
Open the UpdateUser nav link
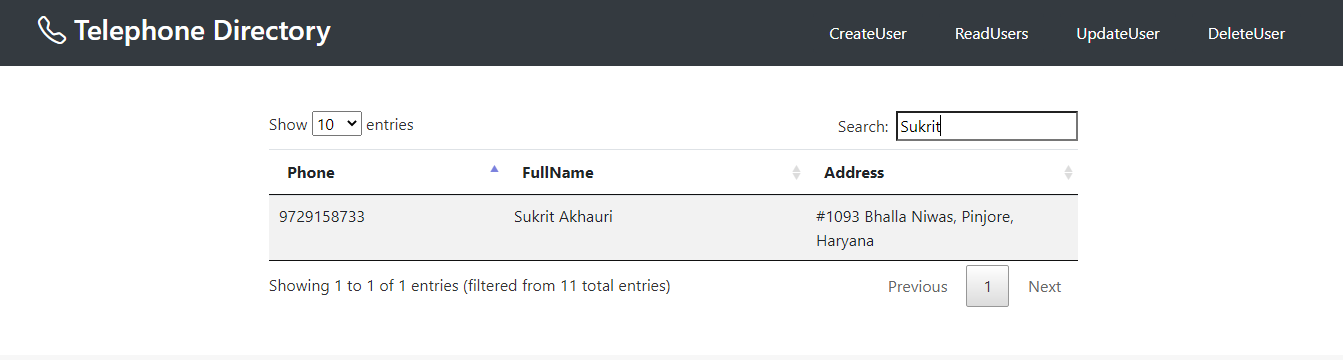pyautogui.click(x=1118, y=33)
